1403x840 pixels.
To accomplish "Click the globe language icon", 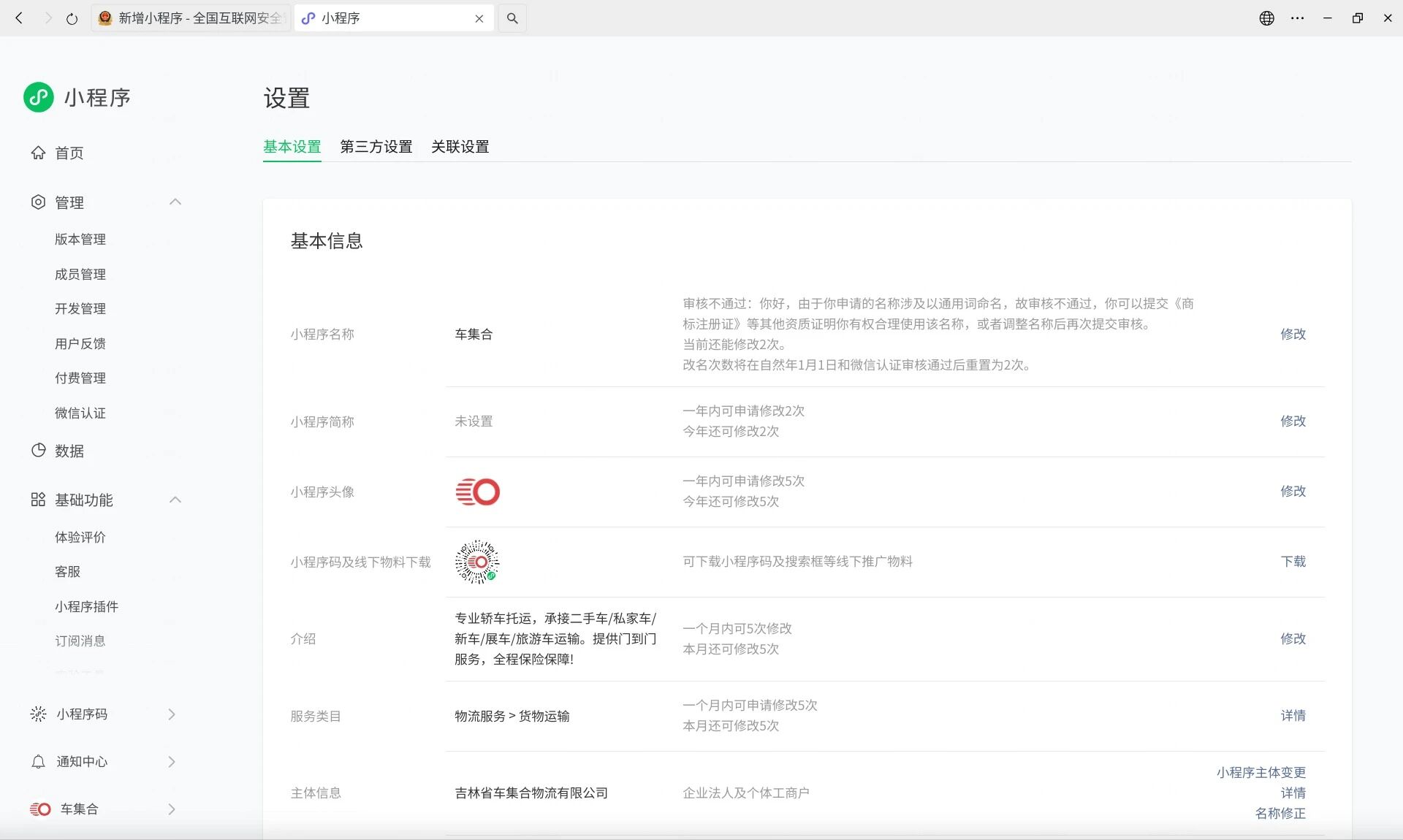I will [x=1266, y=18].
